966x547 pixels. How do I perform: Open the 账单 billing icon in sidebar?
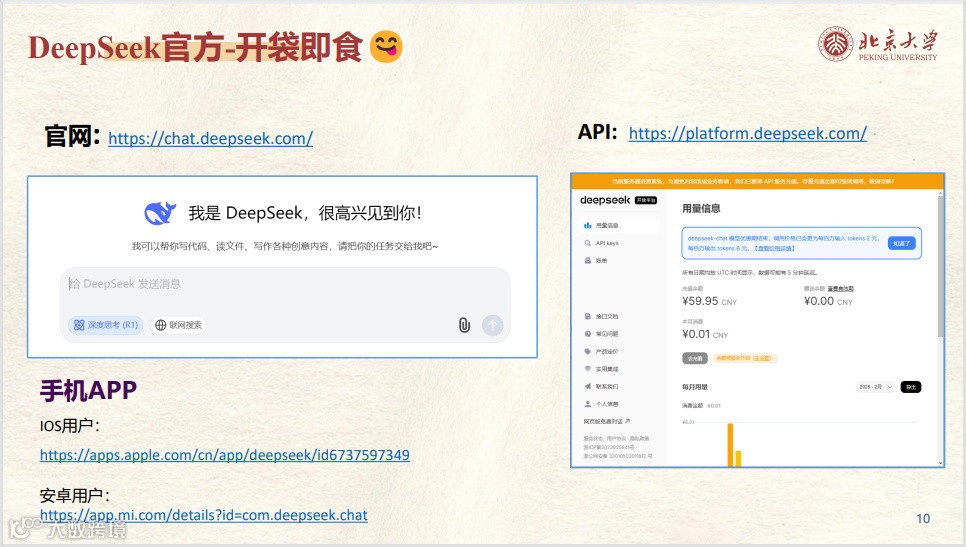(588, 261)
